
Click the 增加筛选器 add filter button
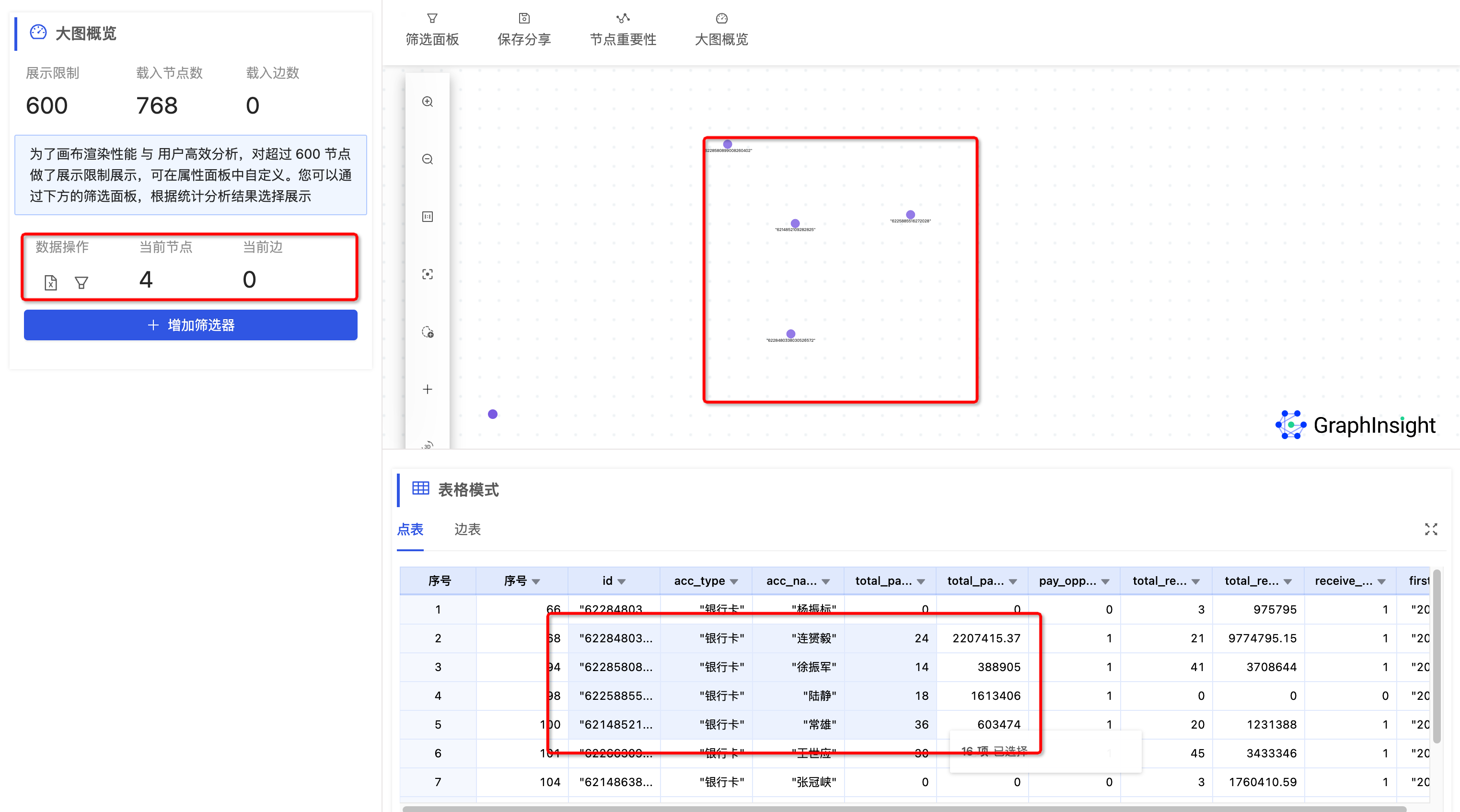click(x=190, y=325)
